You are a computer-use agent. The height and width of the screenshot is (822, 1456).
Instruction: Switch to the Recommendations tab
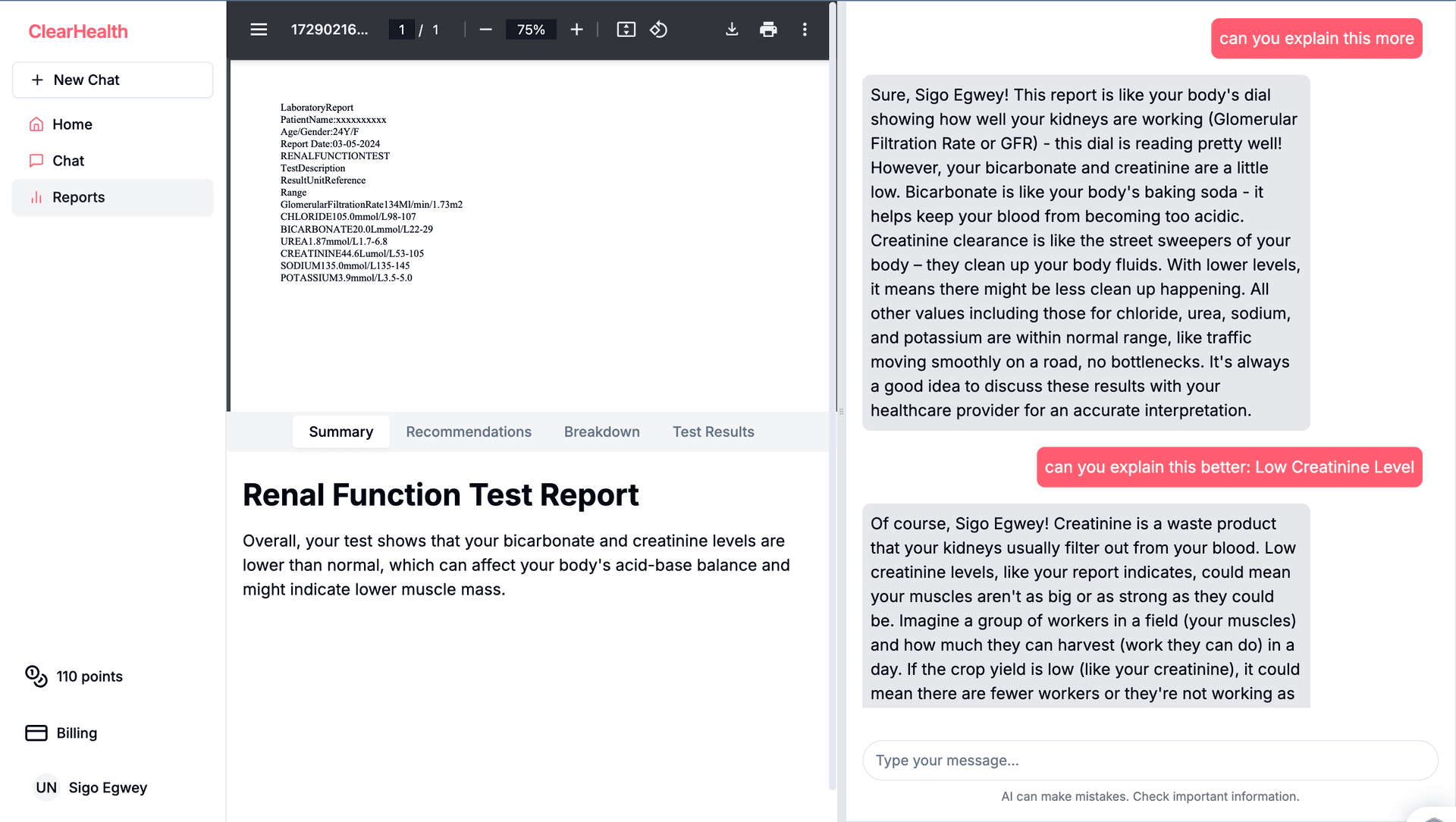point(469,431)
